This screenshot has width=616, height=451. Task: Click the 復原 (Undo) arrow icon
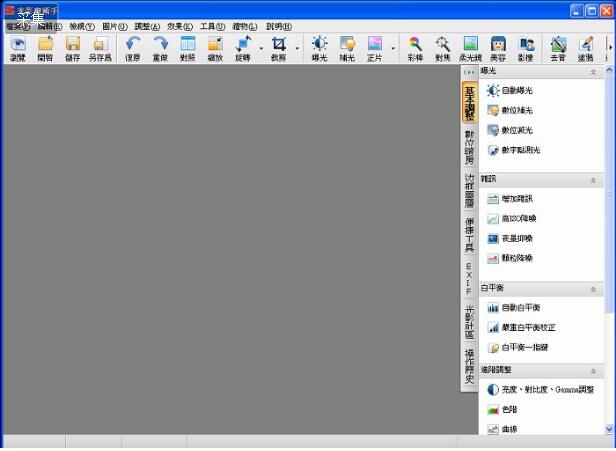(x=133, y=46)
